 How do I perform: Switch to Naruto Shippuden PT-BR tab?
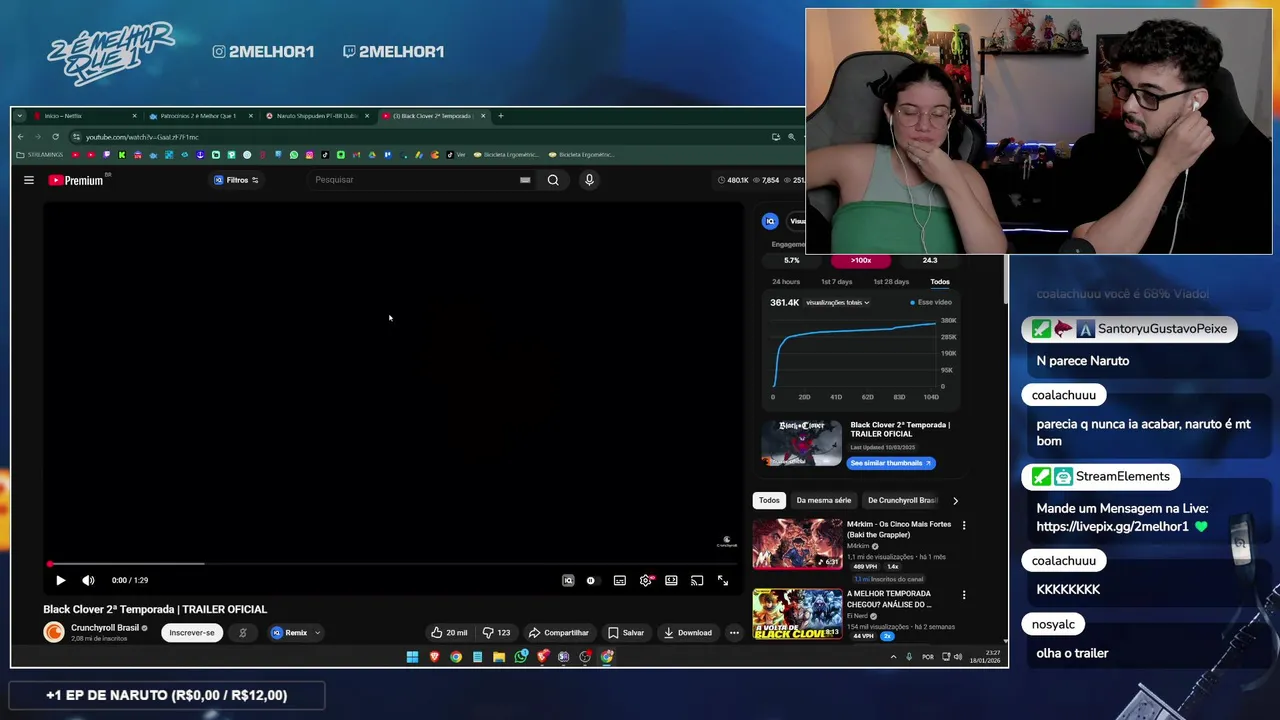(x=316, y=116)
